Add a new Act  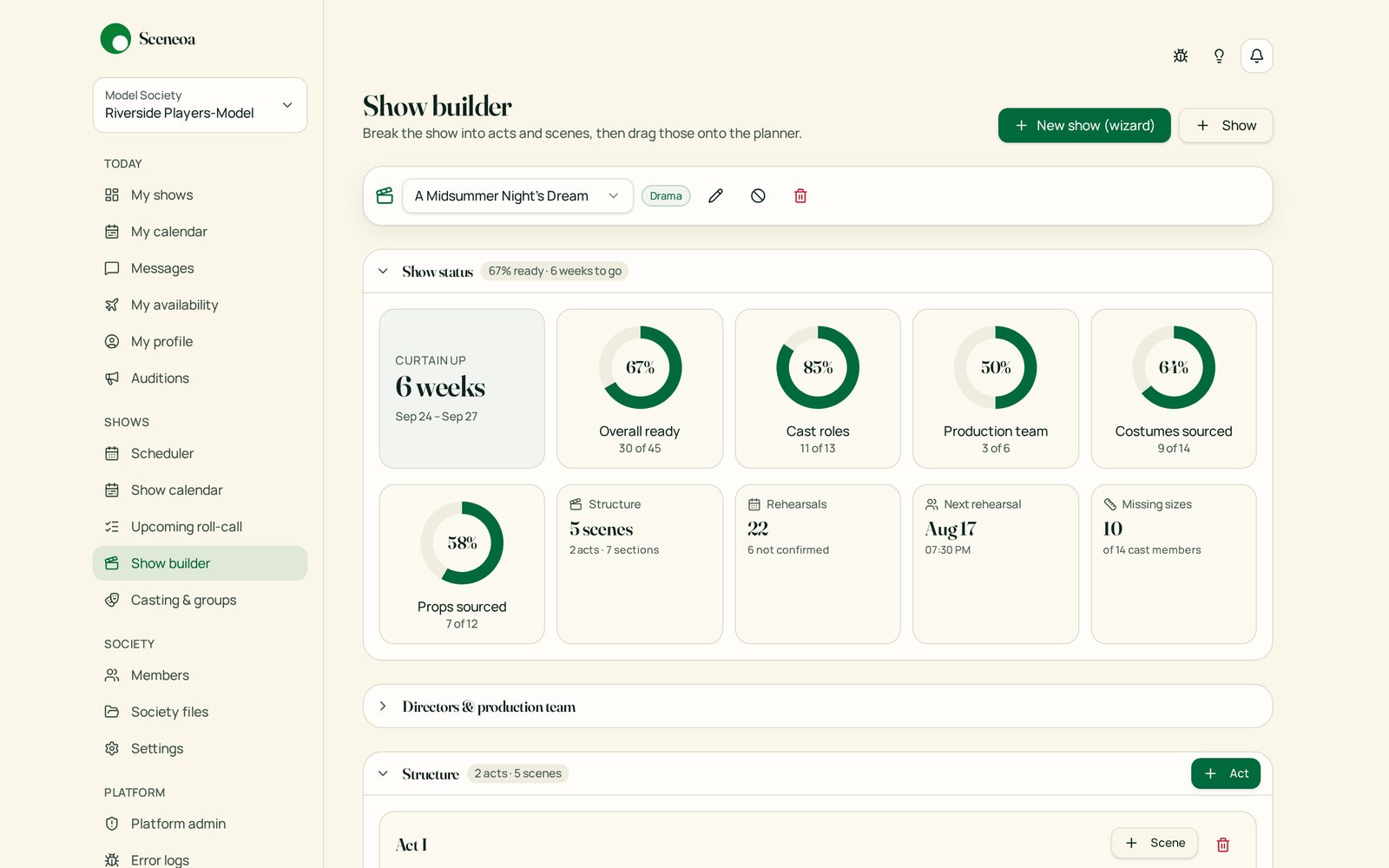(1225, 773)
